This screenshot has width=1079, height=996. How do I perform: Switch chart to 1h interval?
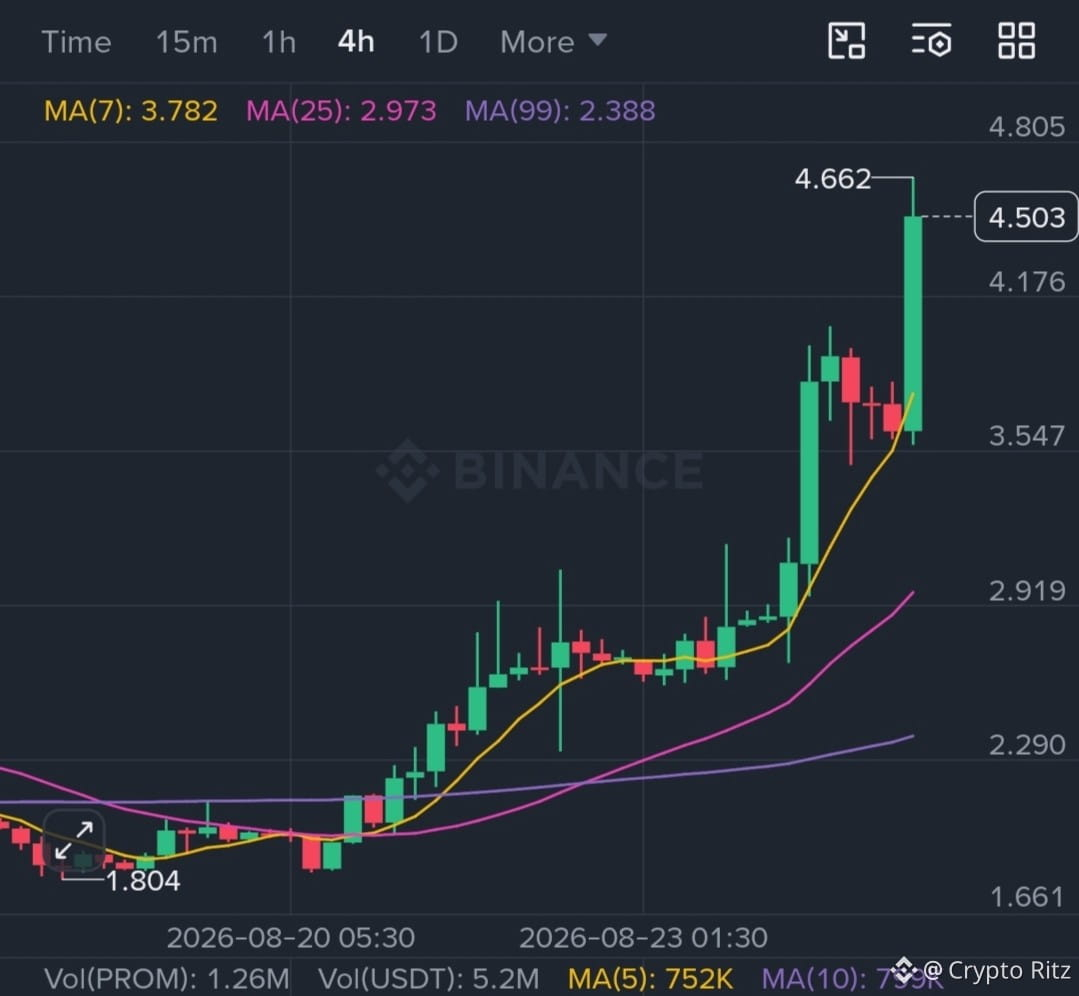[x=279, y=42]
